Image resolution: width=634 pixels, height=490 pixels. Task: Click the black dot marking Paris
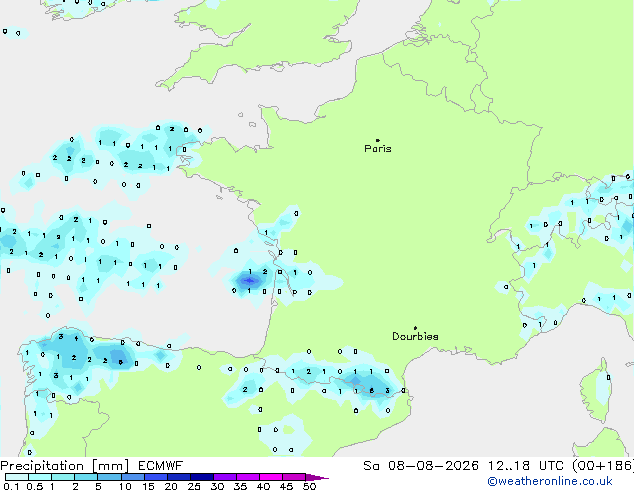(378, 140)
